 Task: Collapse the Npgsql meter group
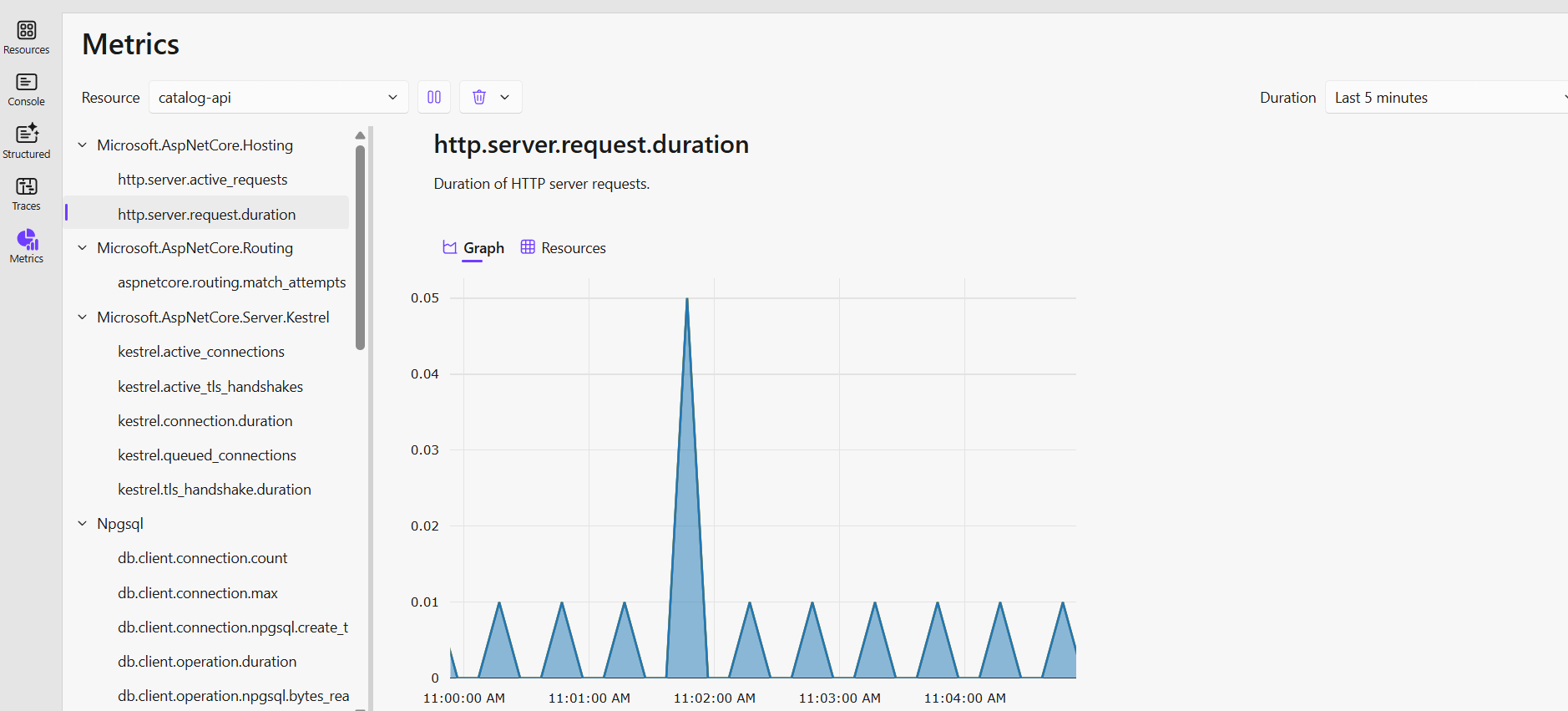[83, 524]
